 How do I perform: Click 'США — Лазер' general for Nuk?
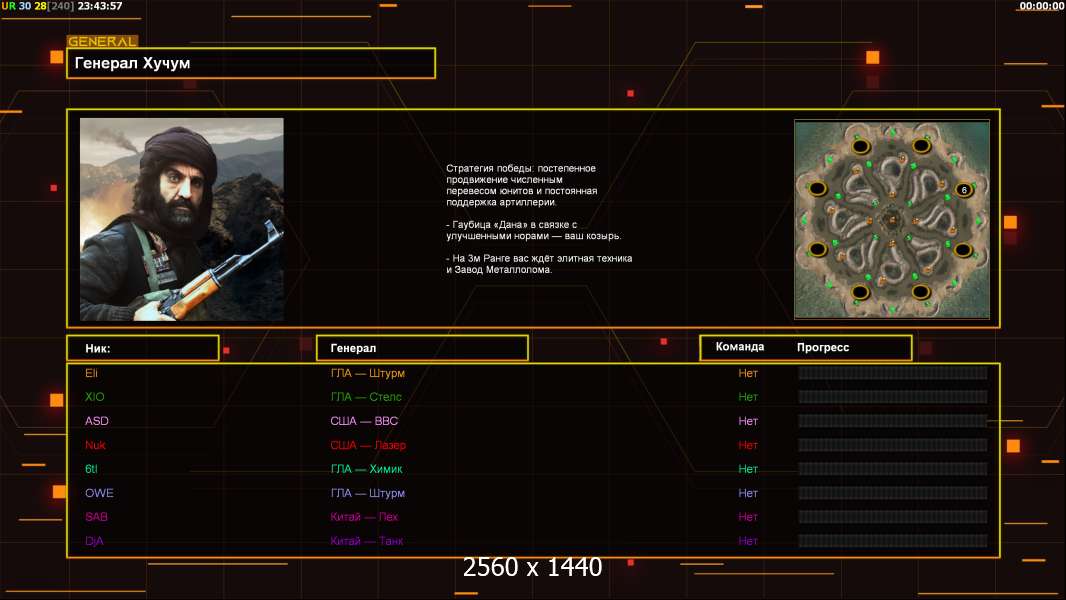point(368,445)
